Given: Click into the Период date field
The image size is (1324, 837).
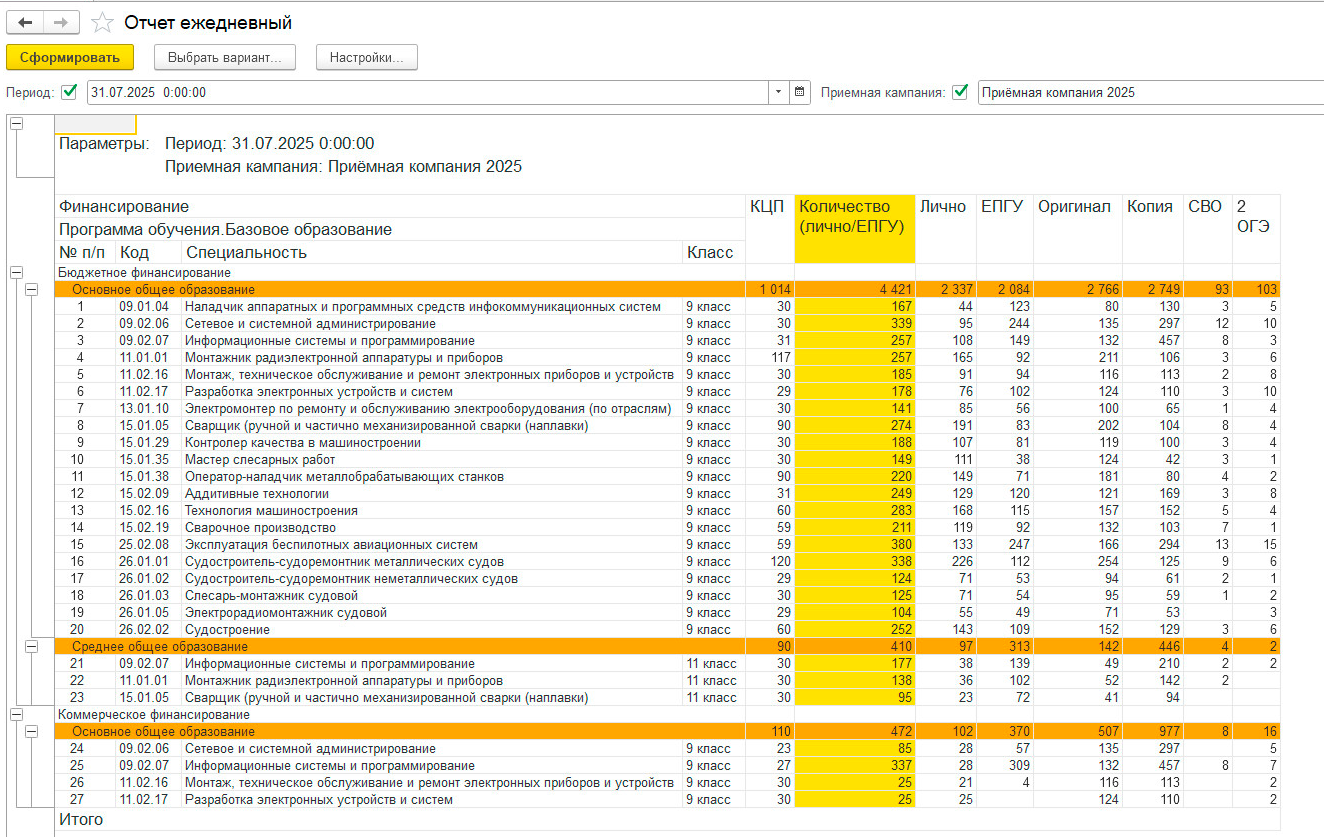Looking at the screenshot, I should tap(428, 92).
